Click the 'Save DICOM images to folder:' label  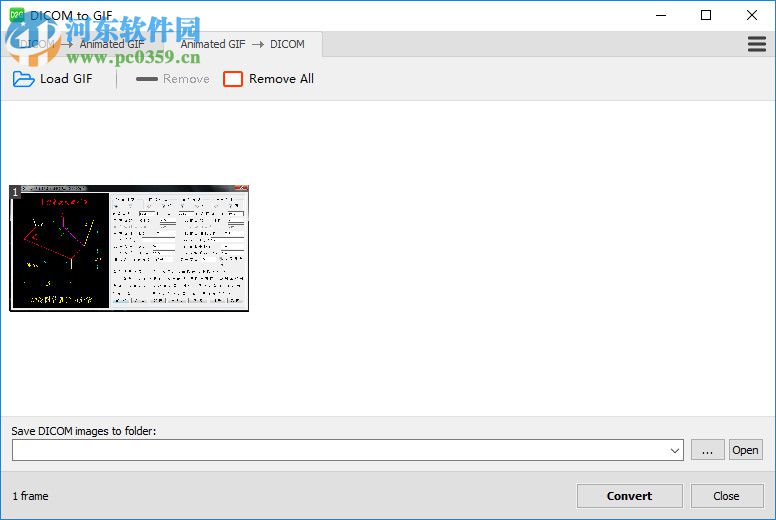(84, 431)
